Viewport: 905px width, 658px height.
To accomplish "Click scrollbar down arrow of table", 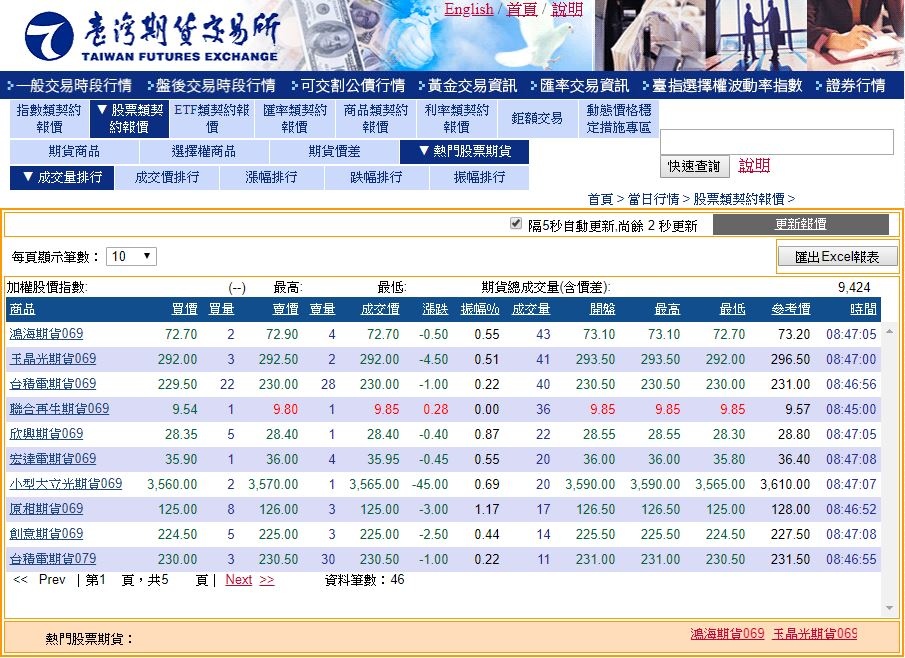I will click(889, 608).
